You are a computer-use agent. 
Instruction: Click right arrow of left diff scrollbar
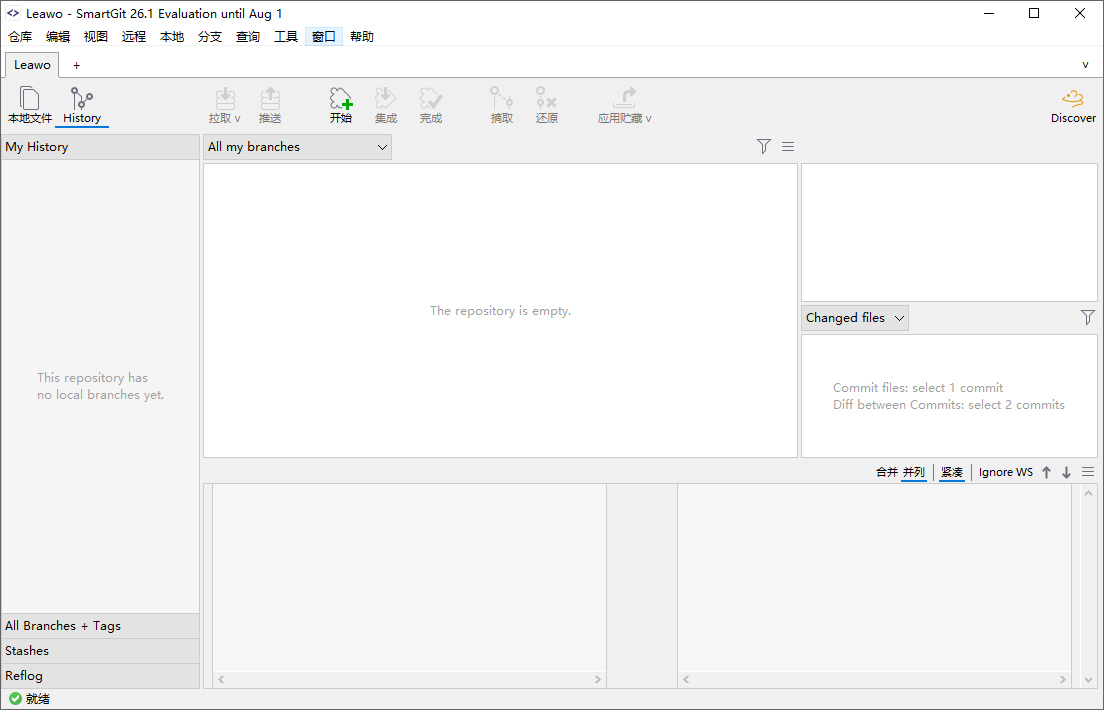pyautogui.click(x=598, y=680)
